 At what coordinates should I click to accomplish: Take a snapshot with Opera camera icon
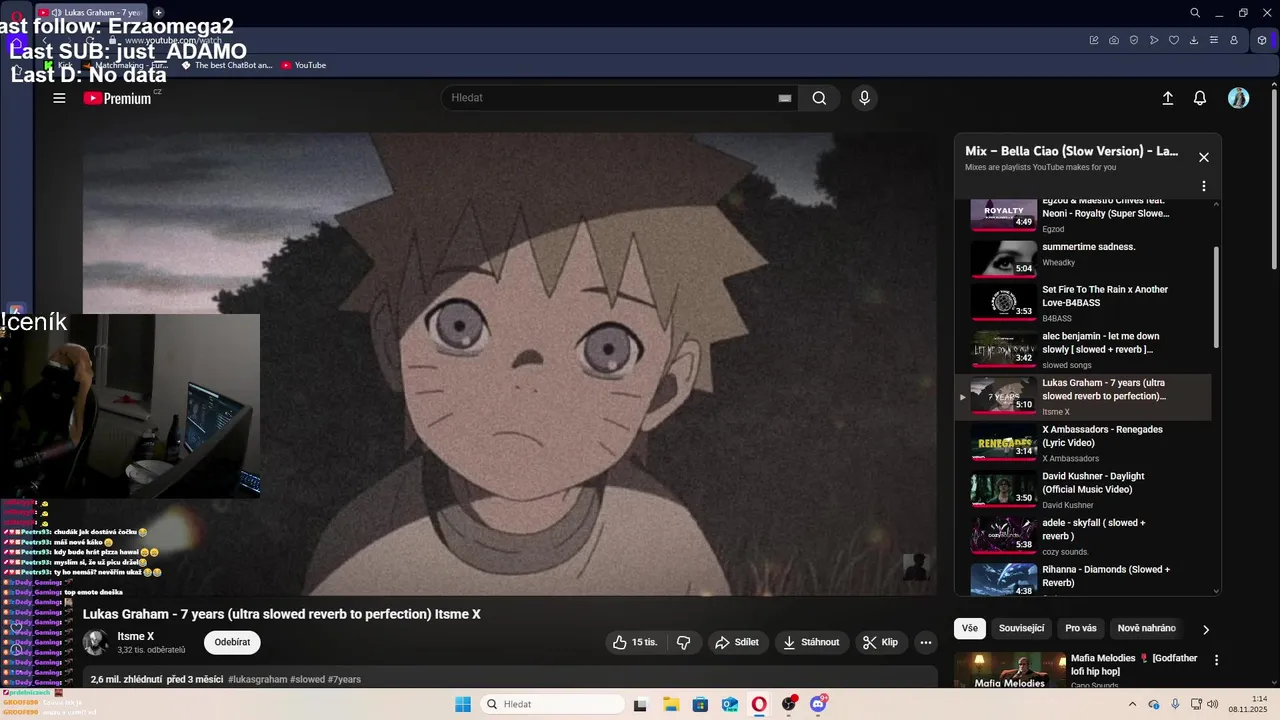click(x=1114, y=40)
